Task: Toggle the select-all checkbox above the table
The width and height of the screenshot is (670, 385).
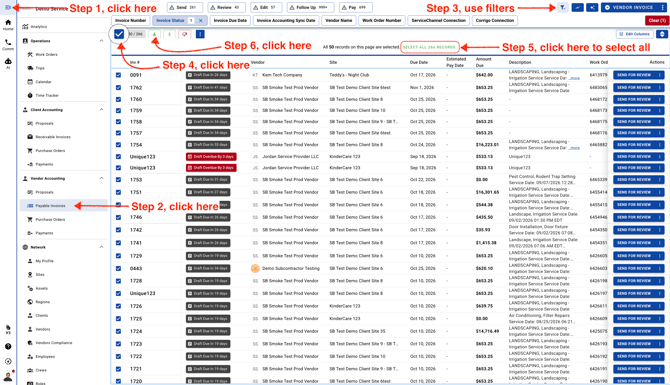Action: pos(119,34)
